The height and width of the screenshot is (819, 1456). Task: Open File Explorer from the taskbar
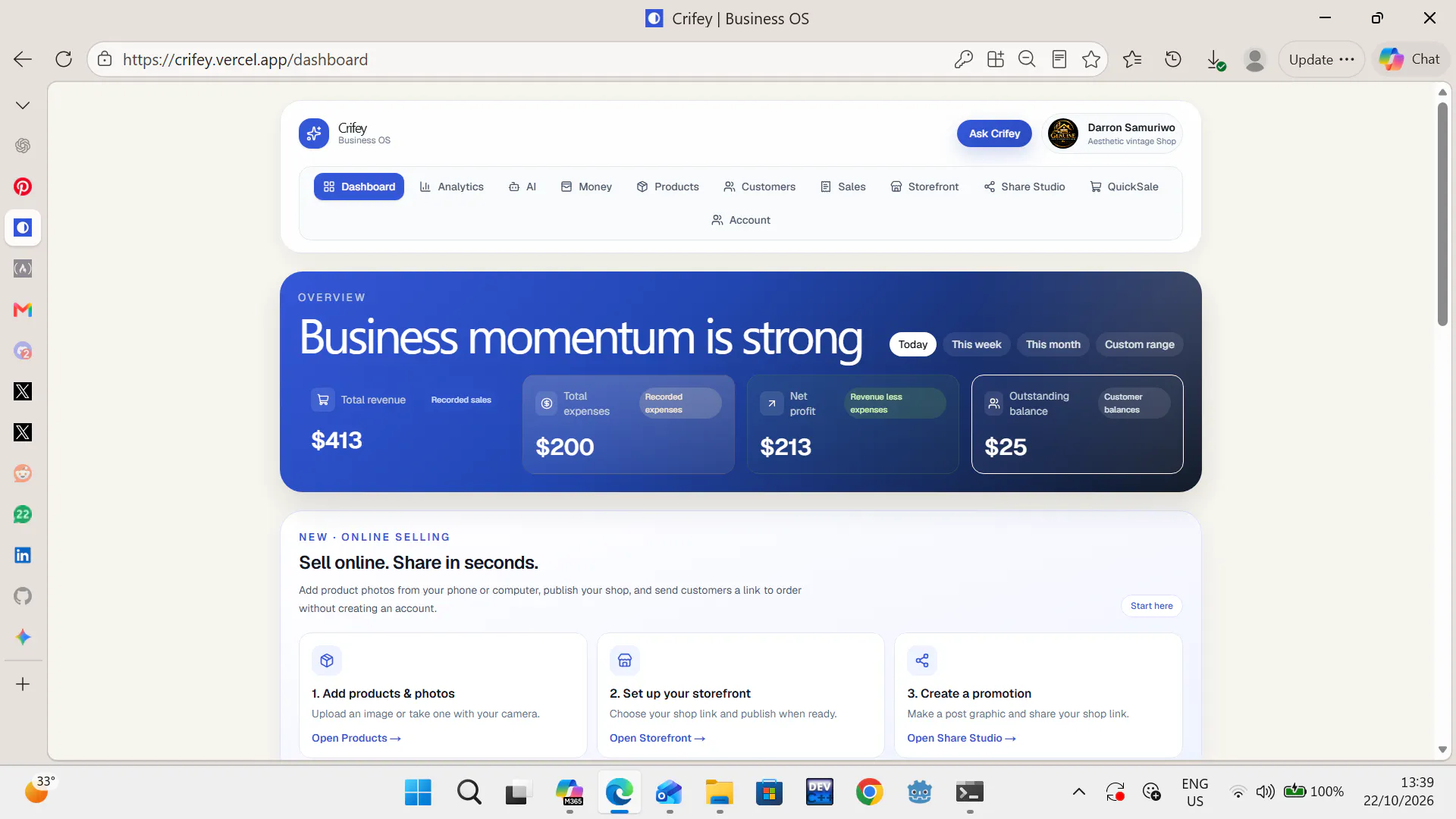click(x=719, y=792)
